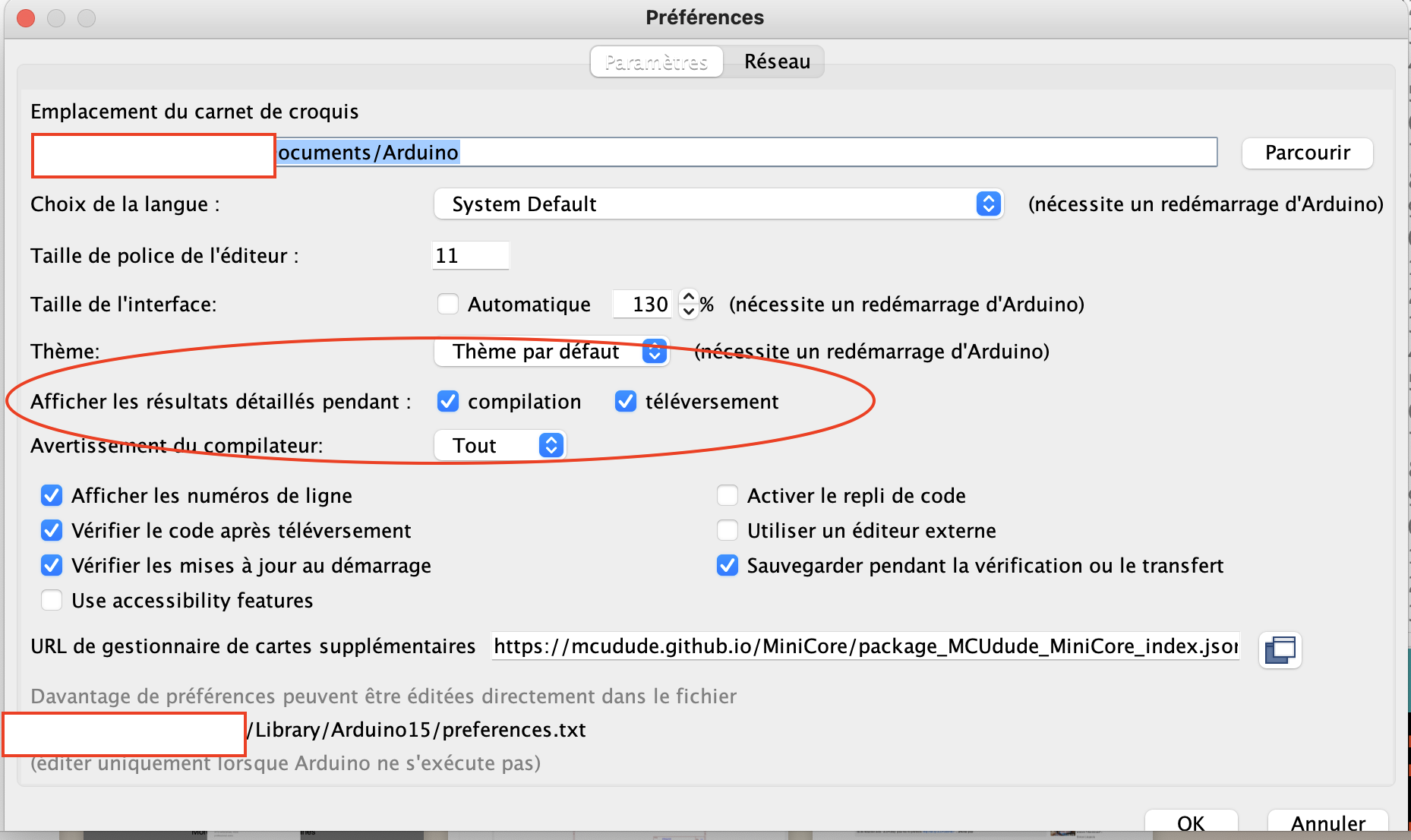The width and height of the screenshot is (1411, 840).
Task: Select the Paramètres tab
Action: tap(656, 62)
